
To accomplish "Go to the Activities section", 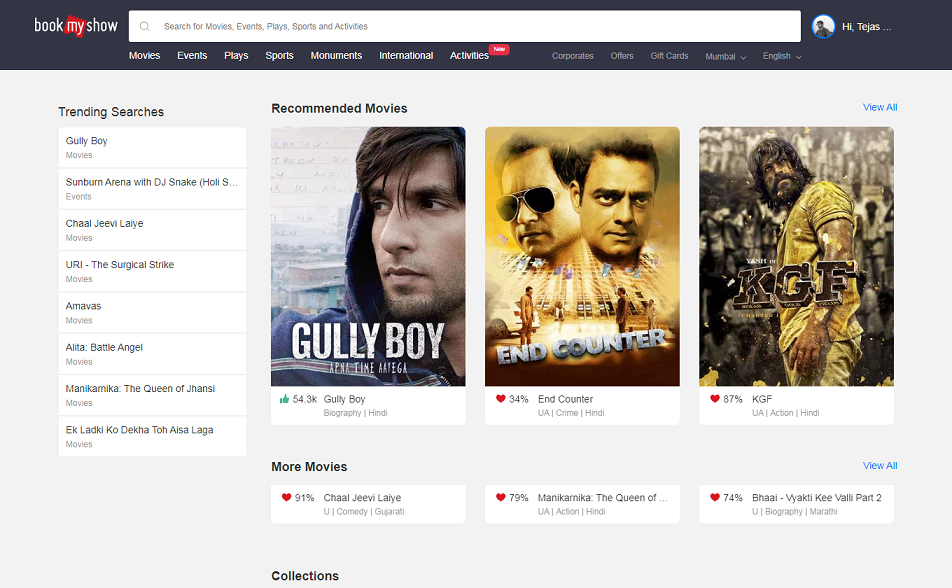I will pos(469,56).
